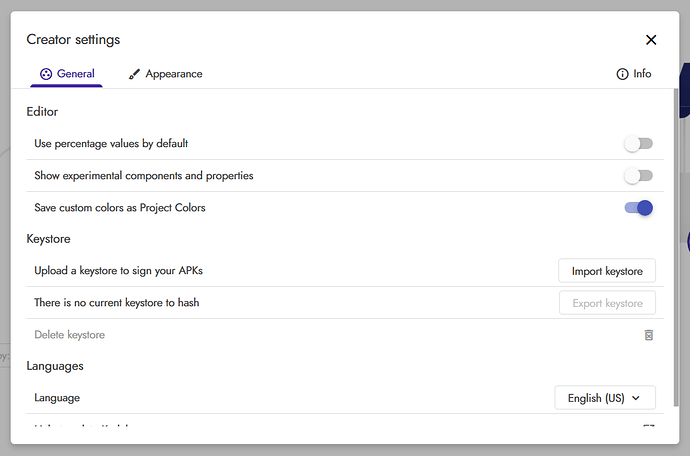Click the General tab palette icon
The width and height of the screenshot is (690, 456).
[46, 74]
